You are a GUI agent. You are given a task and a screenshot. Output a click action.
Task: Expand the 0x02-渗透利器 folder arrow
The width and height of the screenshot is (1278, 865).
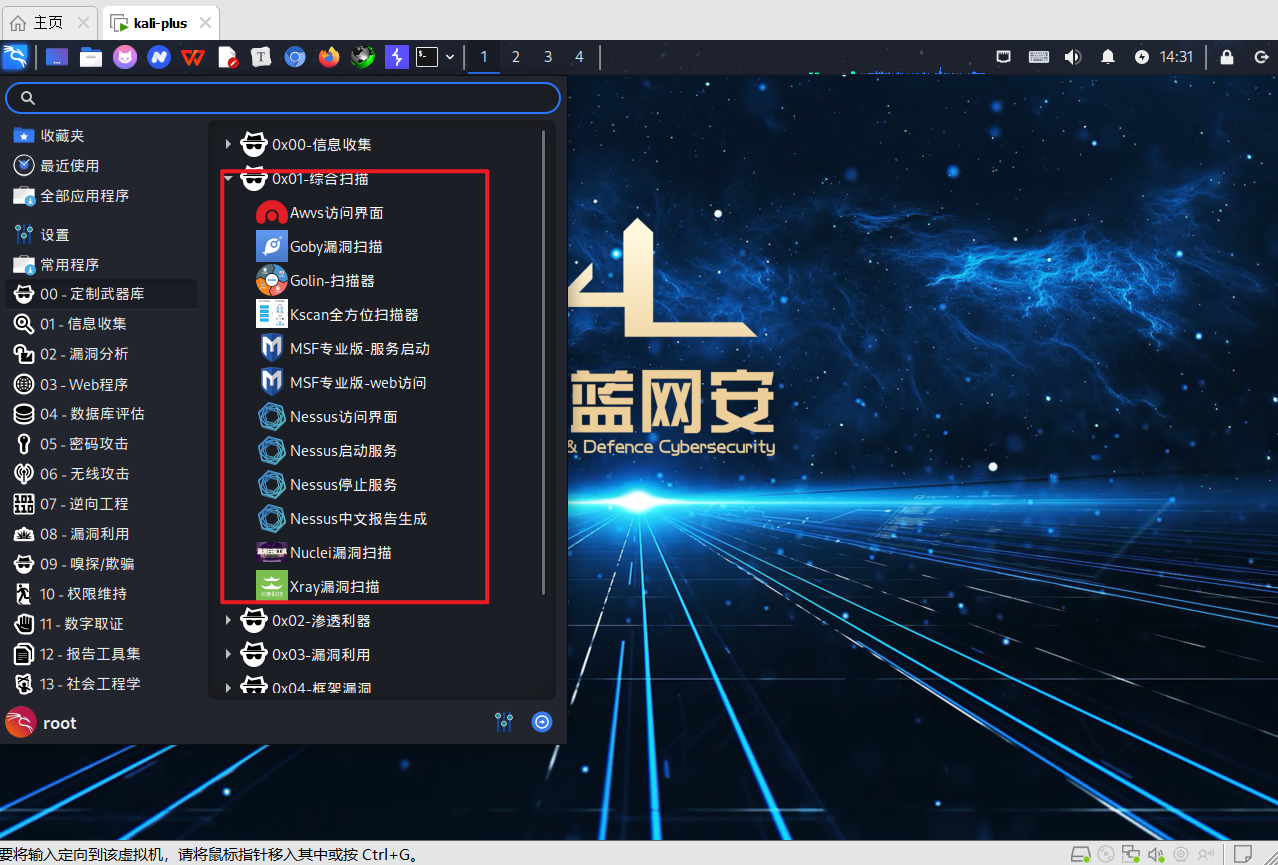[x=228, y=621]
